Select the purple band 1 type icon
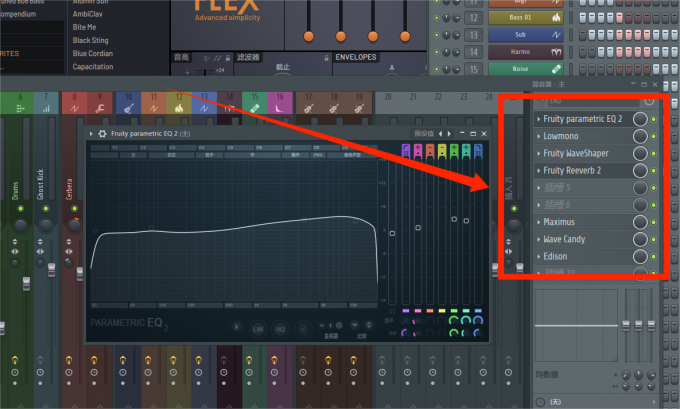The height and width of the screenshot is (409, 680). (x=406, y=151)
